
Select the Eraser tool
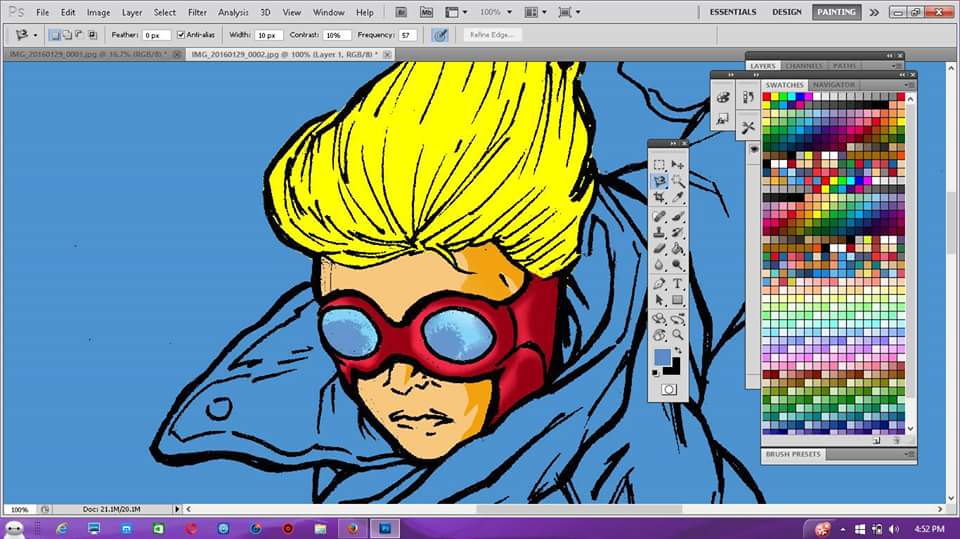pyautogui.click(x=659, y=248)
